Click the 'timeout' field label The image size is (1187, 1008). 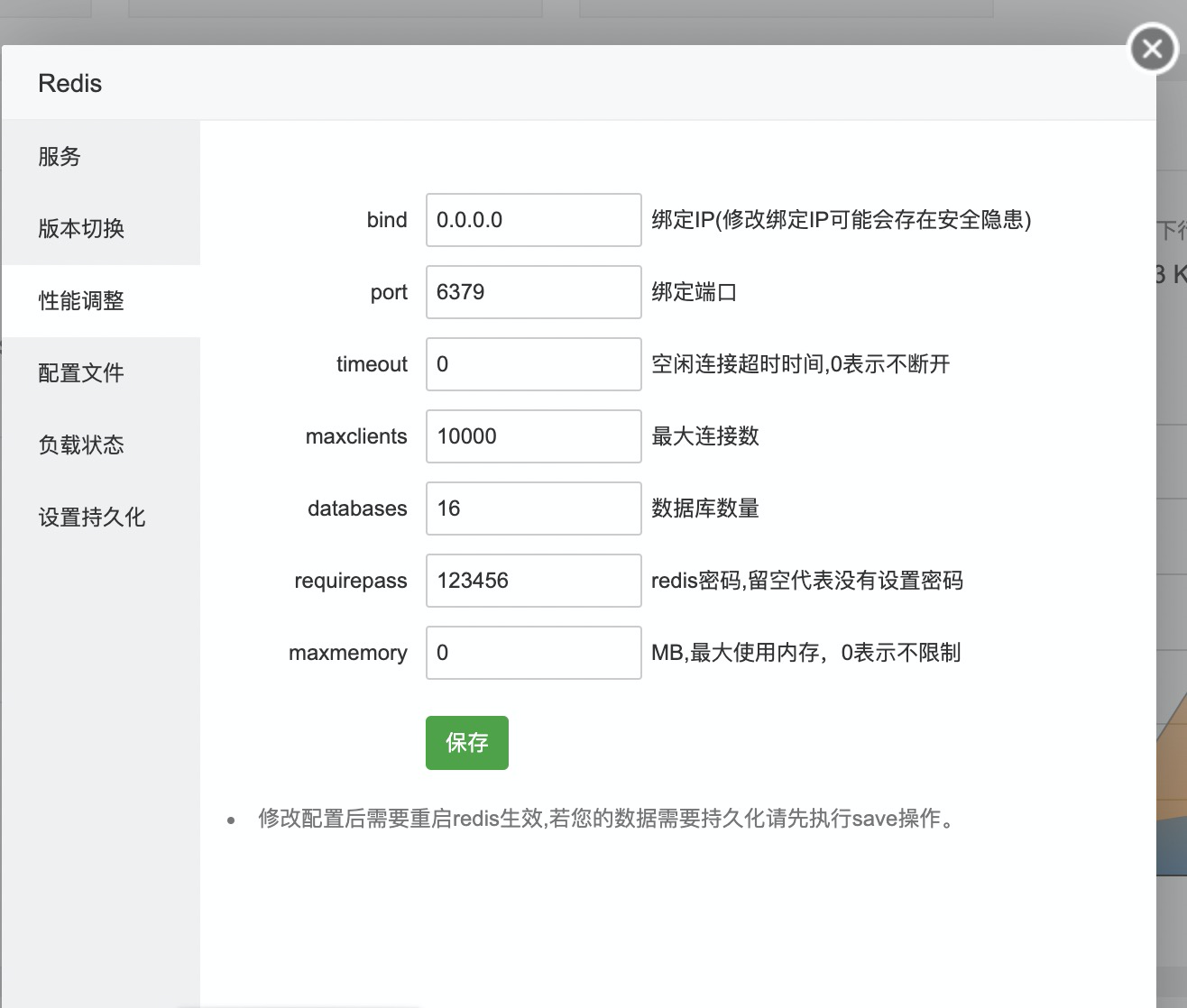[x=372, y=364]
